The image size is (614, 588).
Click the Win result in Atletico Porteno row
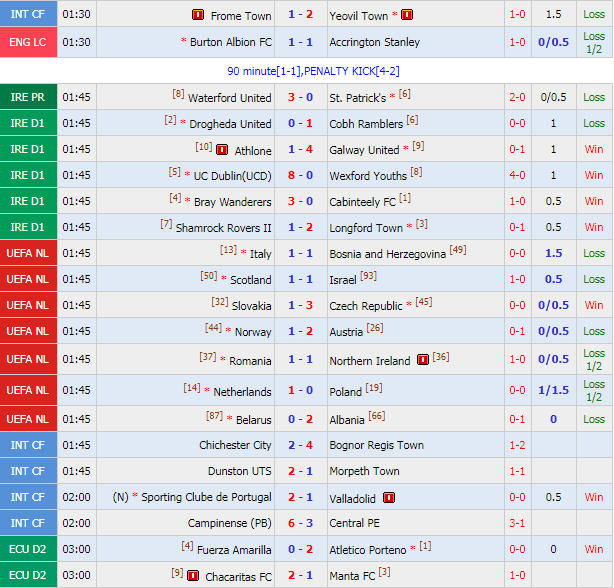pos(594,549)
